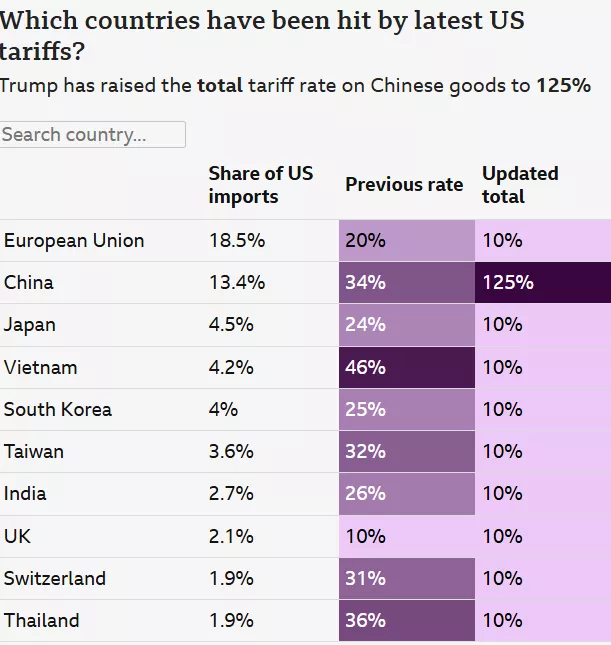This screenshot has height=645, width=611.
Task: Click Japan's 24% previous rate cell
Action: pyautogui.click(x=407, y=325)
